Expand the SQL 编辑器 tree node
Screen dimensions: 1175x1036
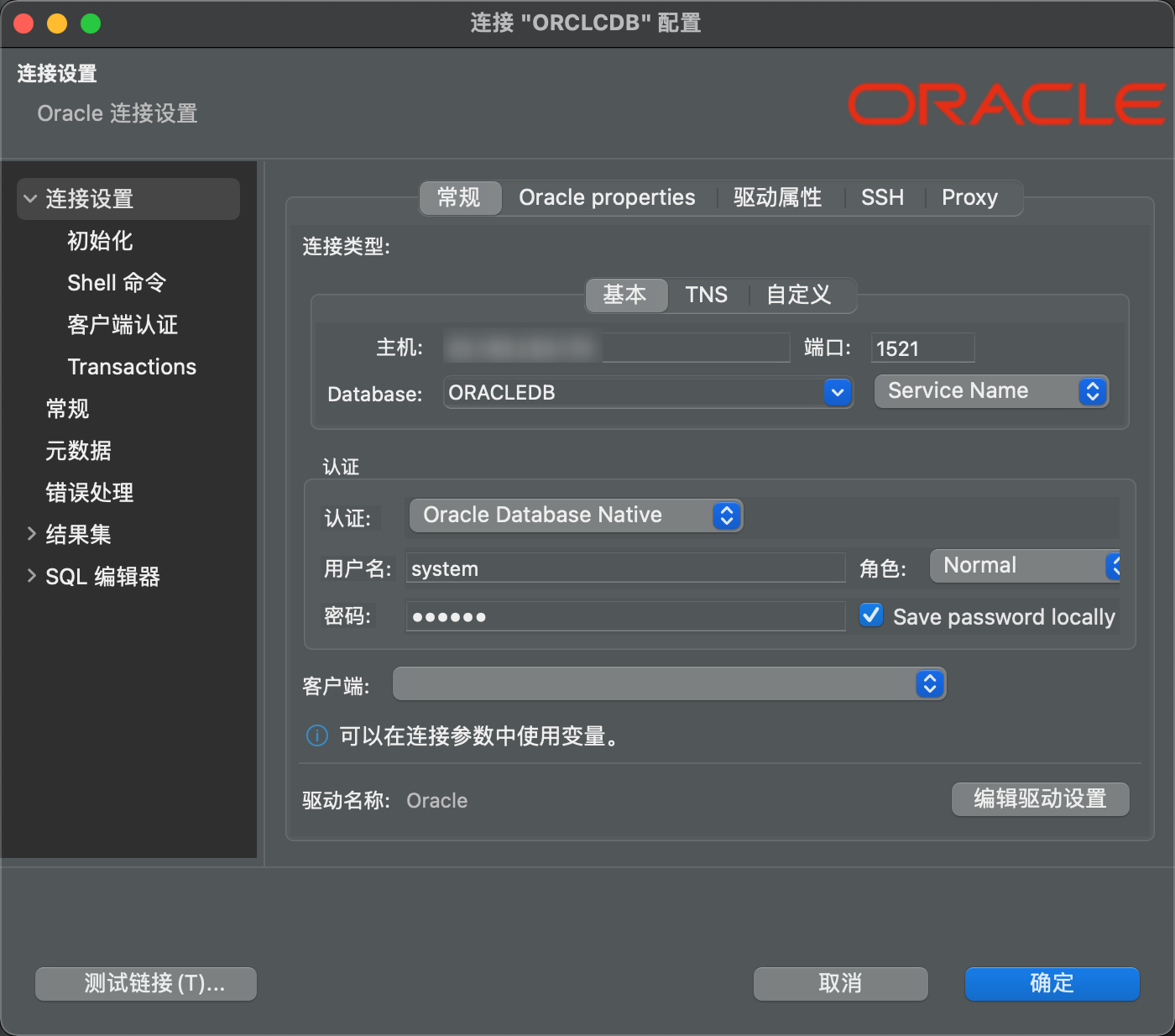[31, 576]
